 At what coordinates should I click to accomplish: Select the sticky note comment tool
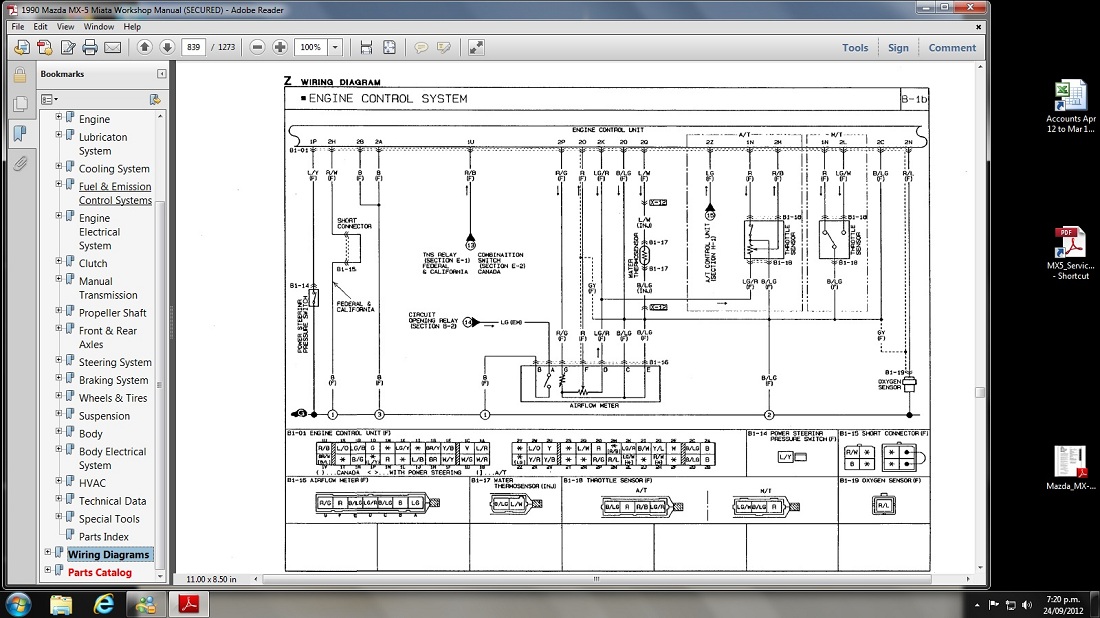click(x=421, y=47)
